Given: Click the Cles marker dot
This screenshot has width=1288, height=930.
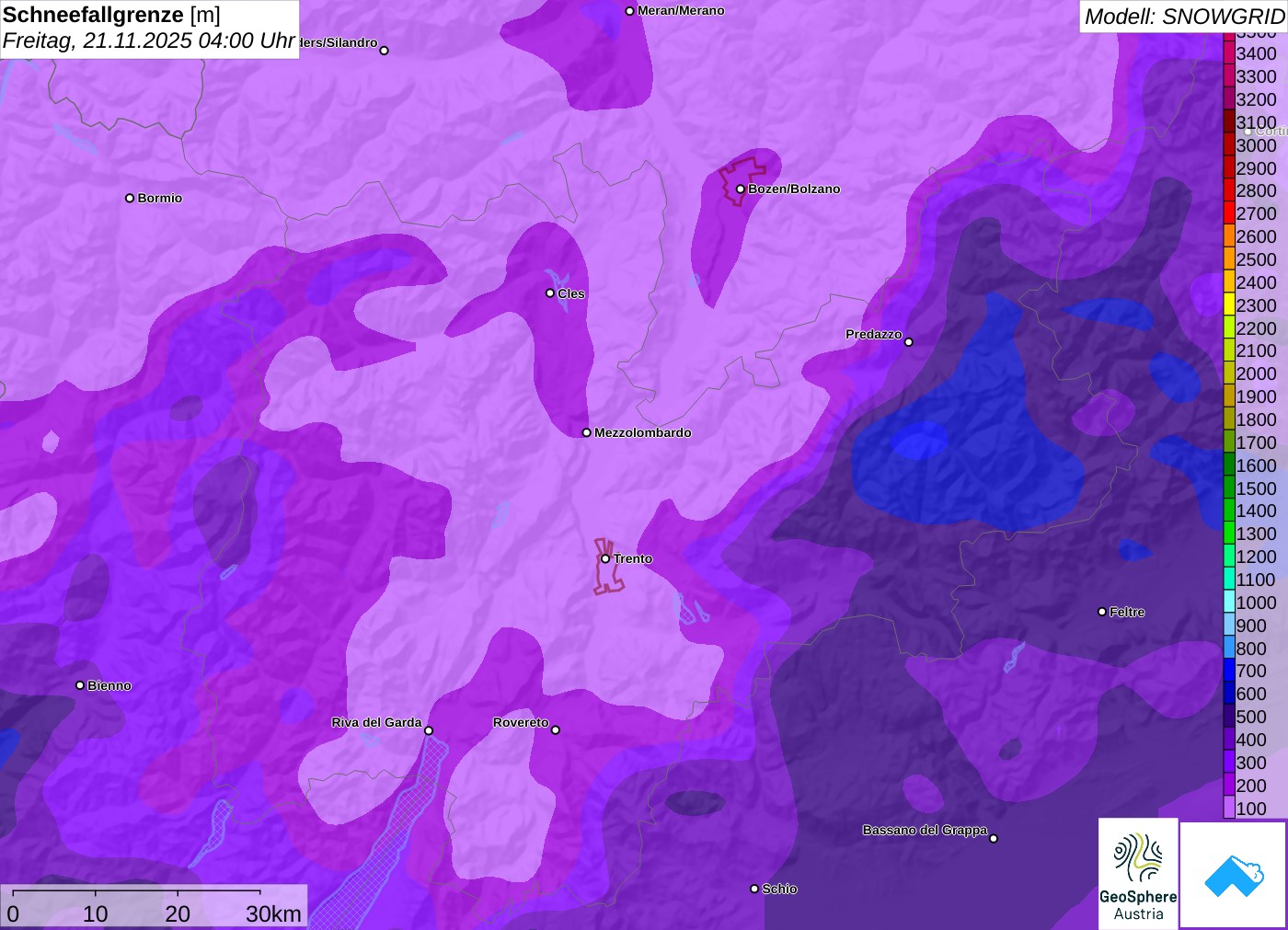Looking at the screenshot, I should (550, 293).
